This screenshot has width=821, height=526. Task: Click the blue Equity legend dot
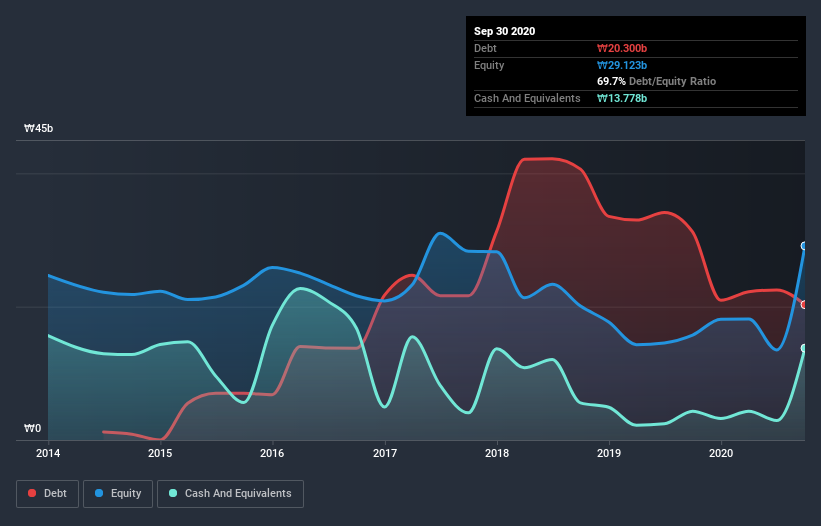pyautogui.click(x=99, y=494)
